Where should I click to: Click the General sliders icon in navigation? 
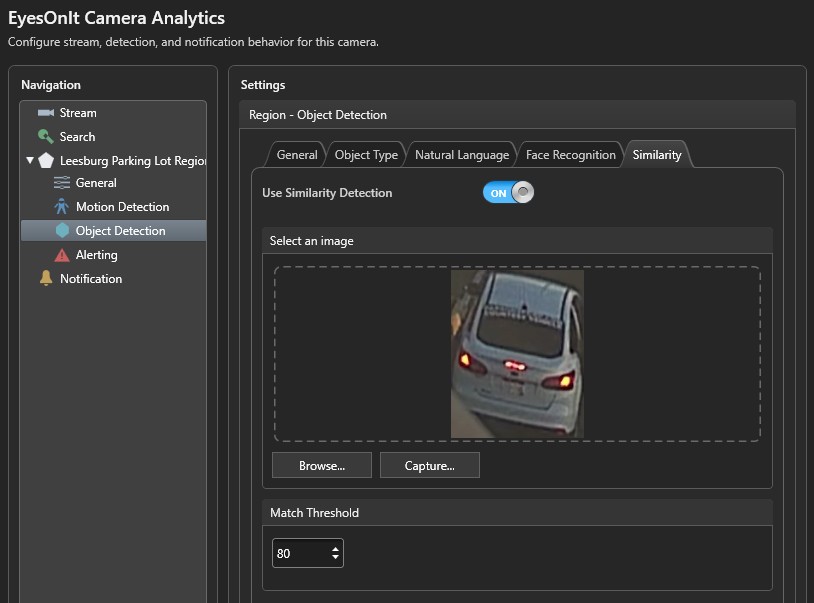62,183
